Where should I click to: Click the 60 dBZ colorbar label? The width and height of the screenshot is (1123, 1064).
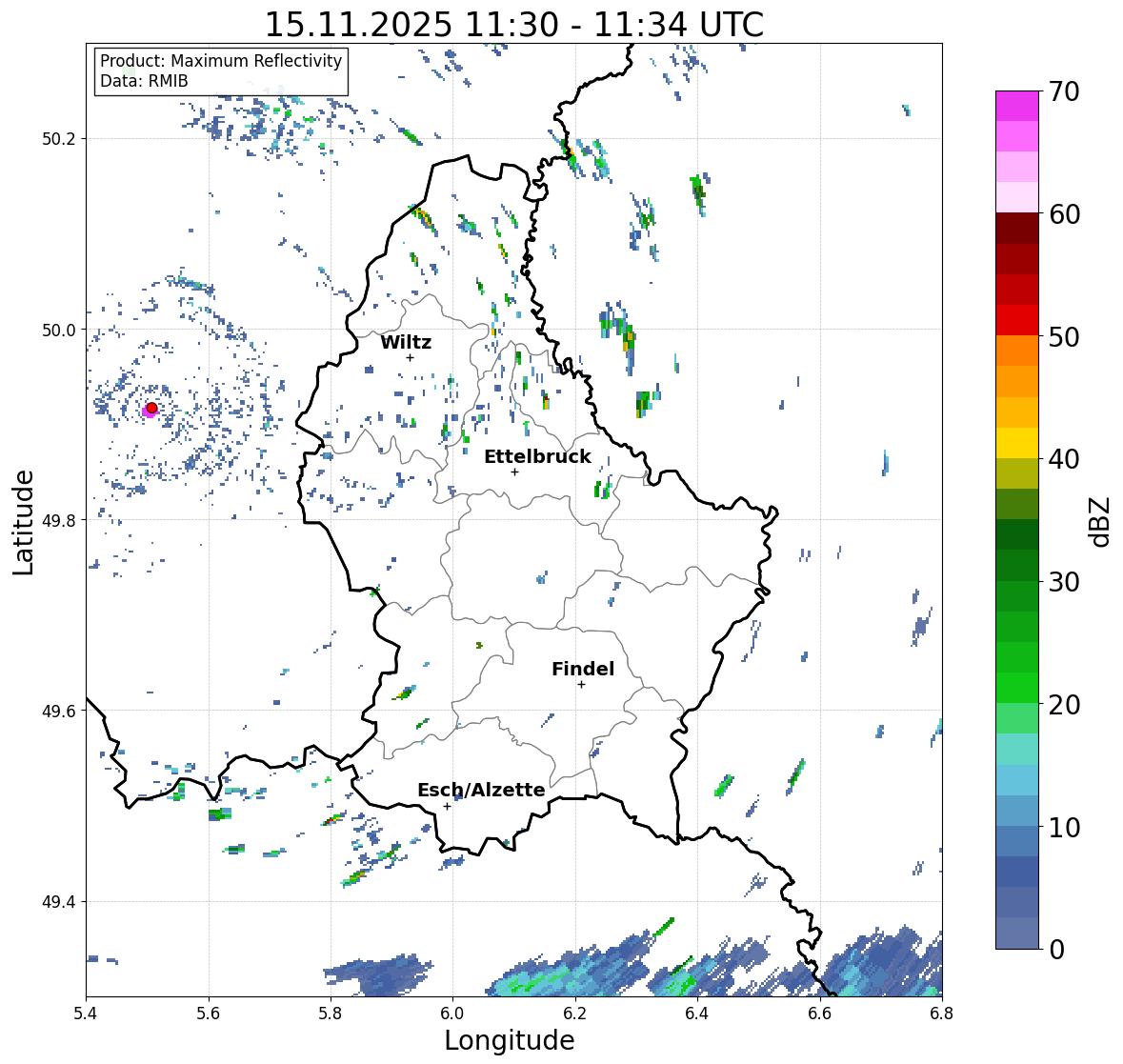[1064, 214]
